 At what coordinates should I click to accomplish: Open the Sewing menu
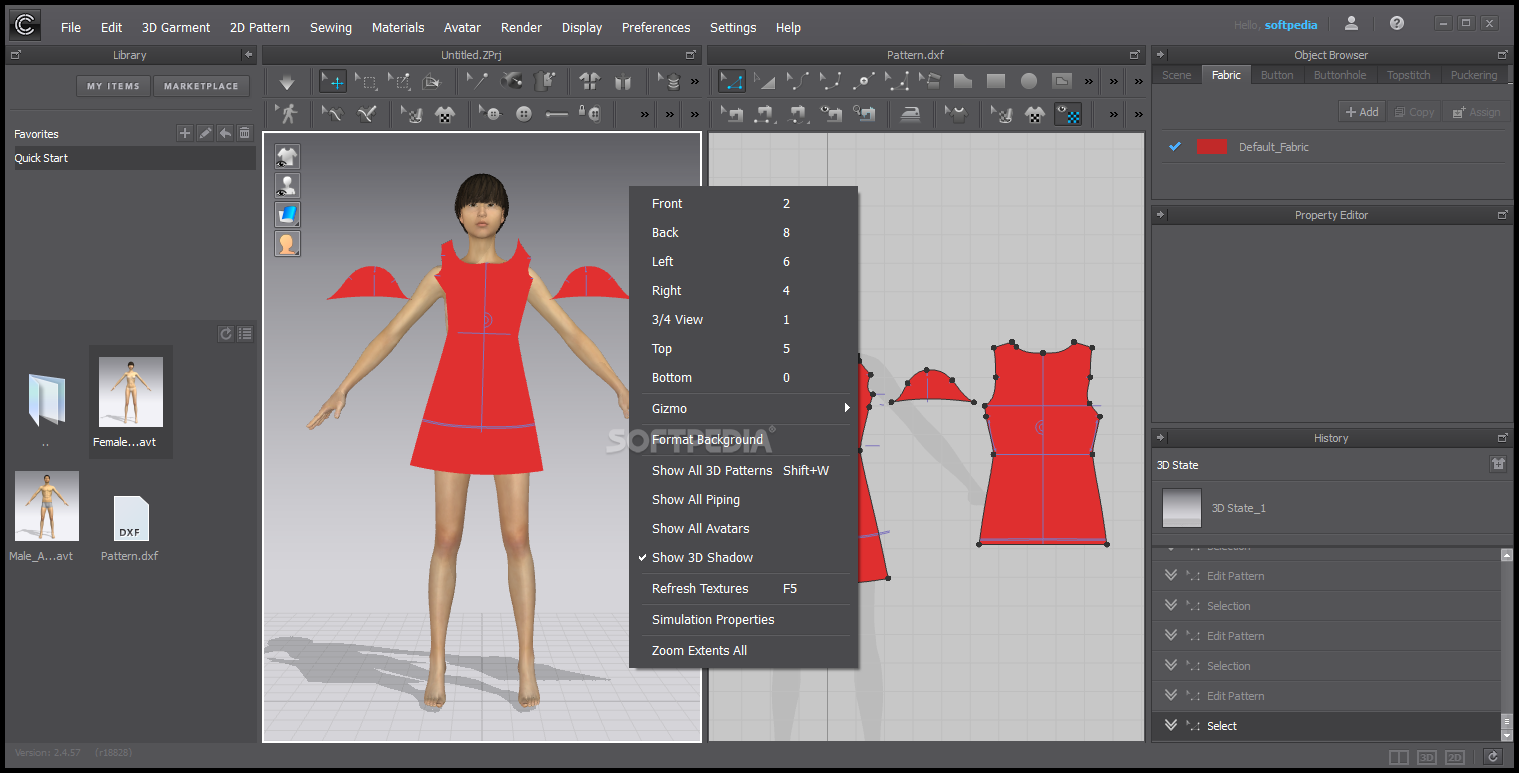(331, 27)
